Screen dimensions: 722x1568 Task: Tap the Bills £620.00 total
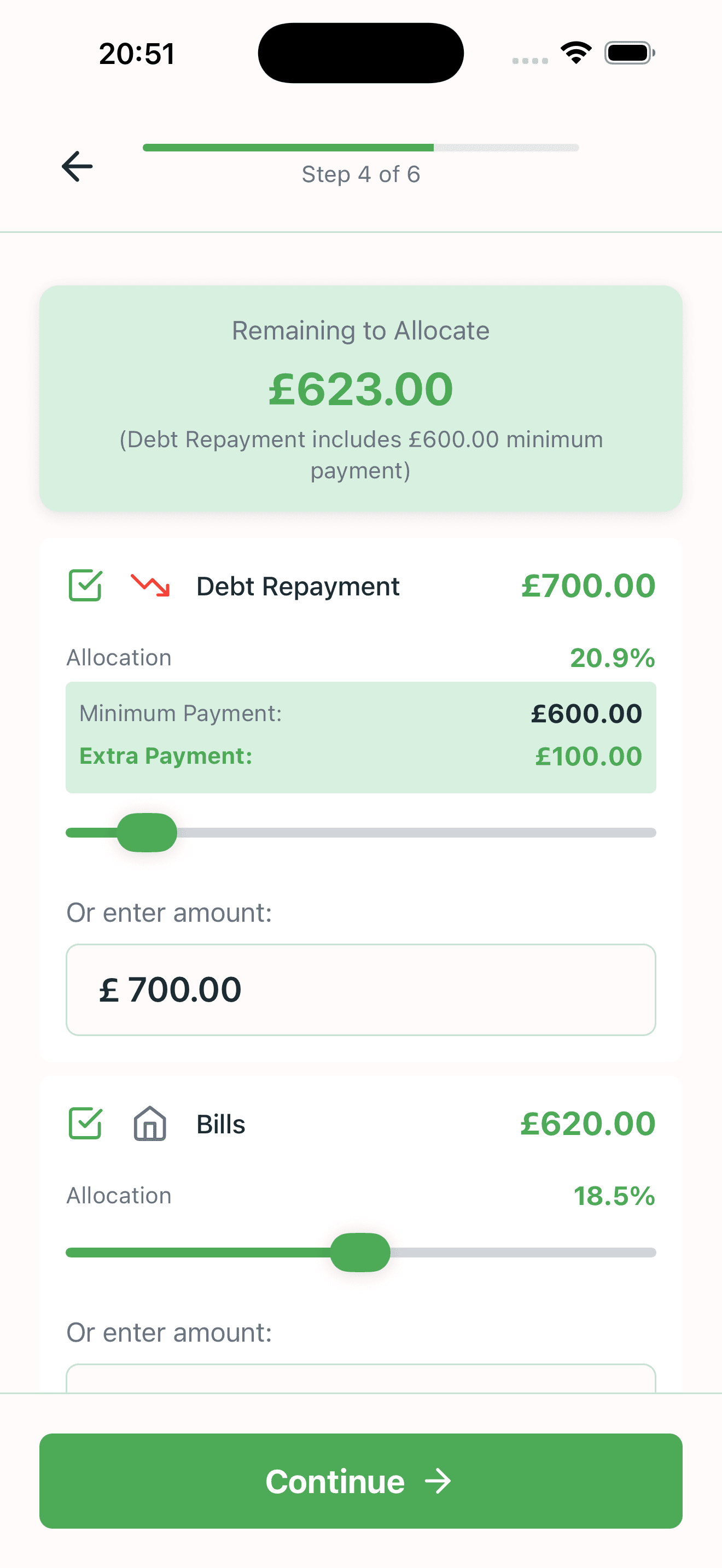588,1124
